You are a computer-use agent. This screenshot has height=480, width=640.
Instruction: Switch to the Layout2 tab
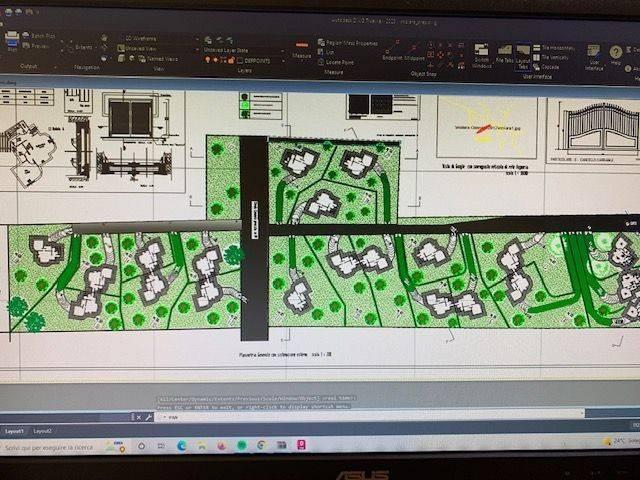[43, 431]
